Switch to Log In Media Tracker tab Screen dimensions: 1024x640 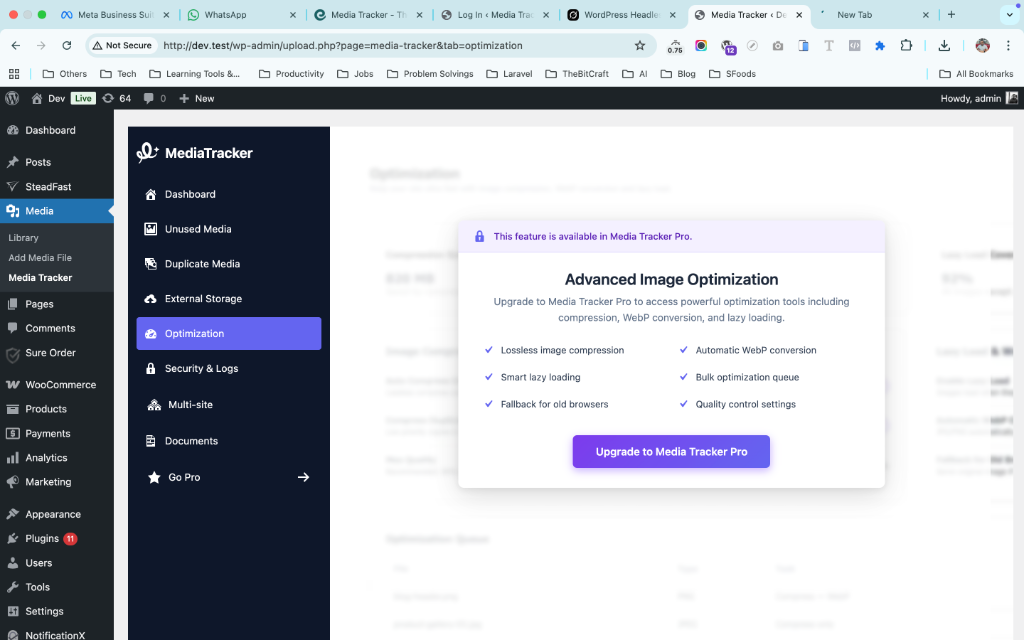tap(495, 15)
